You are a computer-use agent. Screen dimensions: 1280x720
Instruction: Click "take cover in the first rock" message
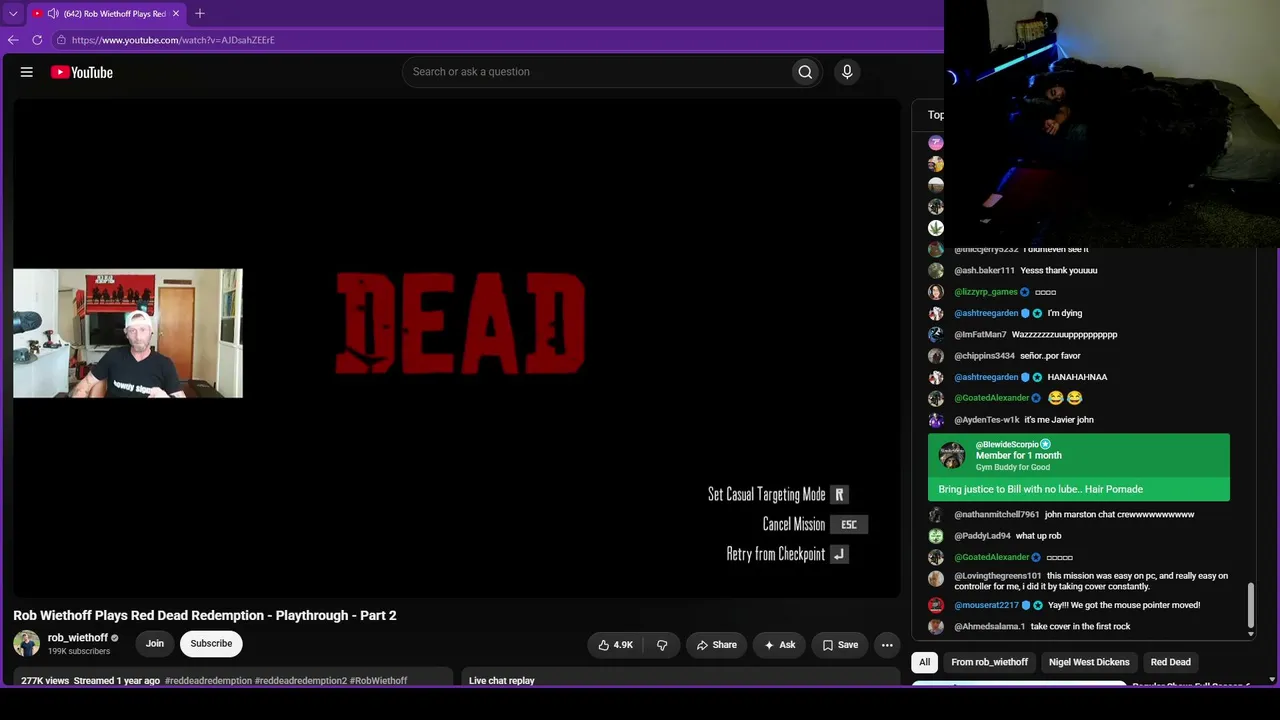pyautogui.click(x=1080, y=627)
